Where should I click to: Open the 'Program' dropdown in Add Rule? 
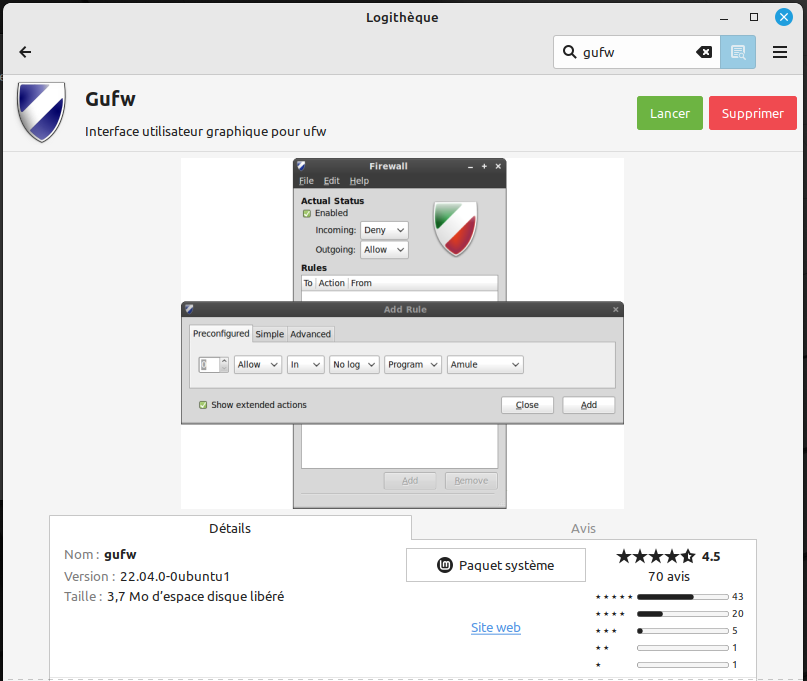pyautogui.click(x=412, y=365)
